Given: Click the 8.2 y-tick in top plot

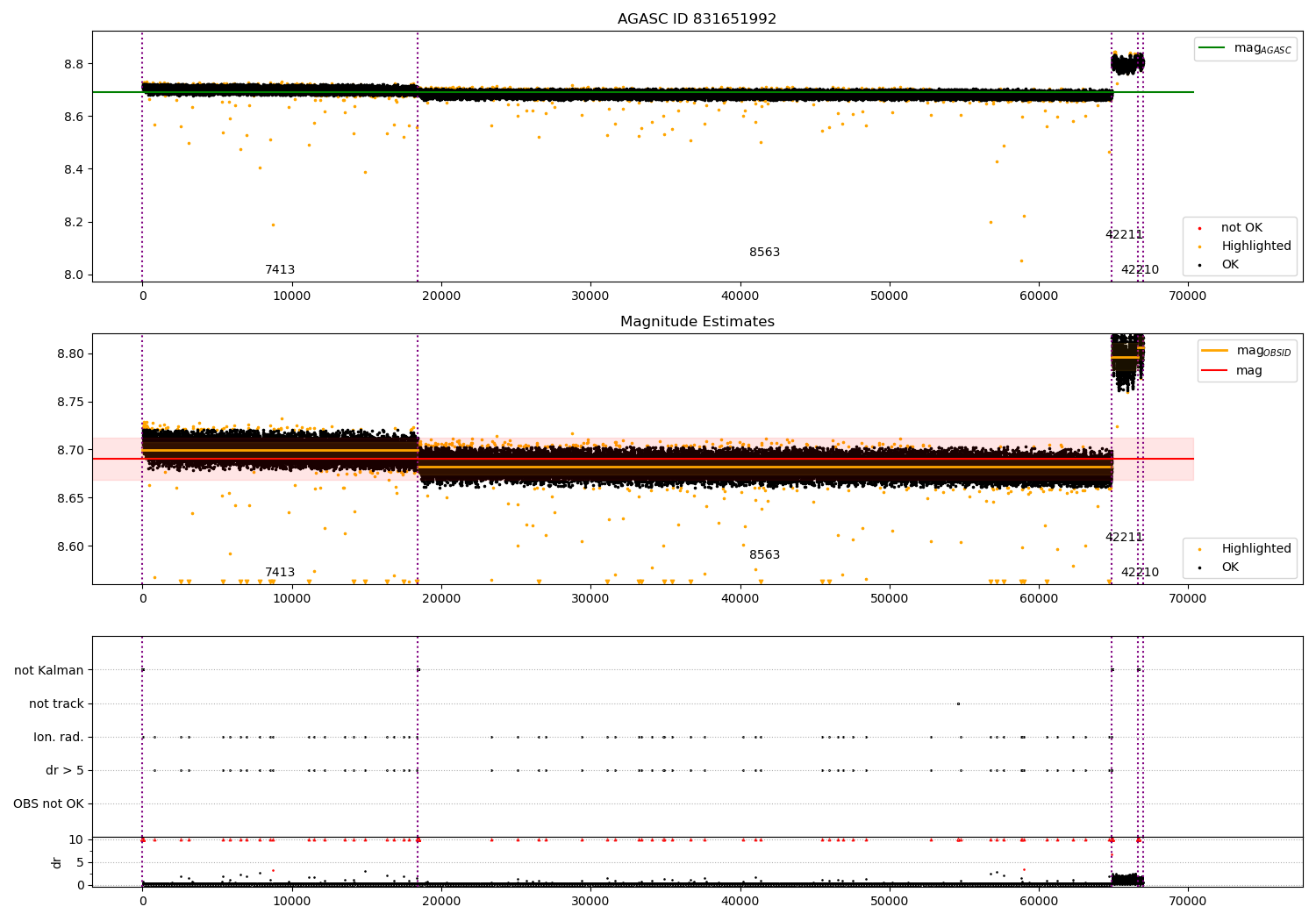Looking at the screenshot, I should (74, 222).
